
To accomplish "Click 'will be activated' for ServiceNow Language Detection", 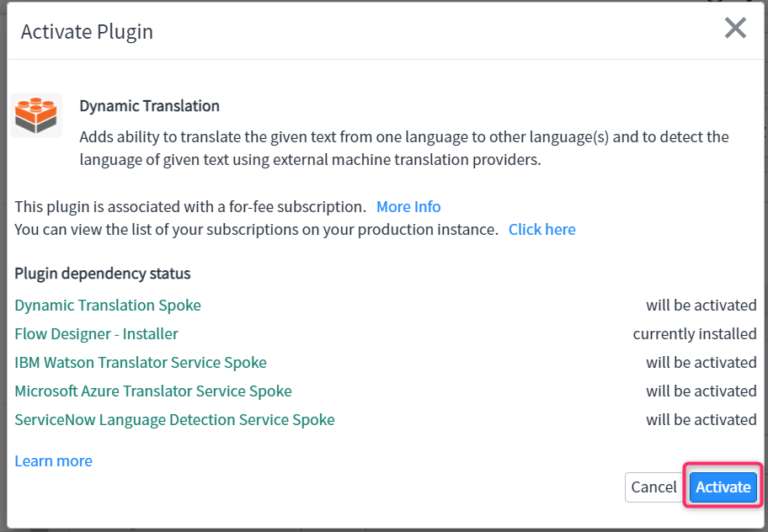I will 701,420.
